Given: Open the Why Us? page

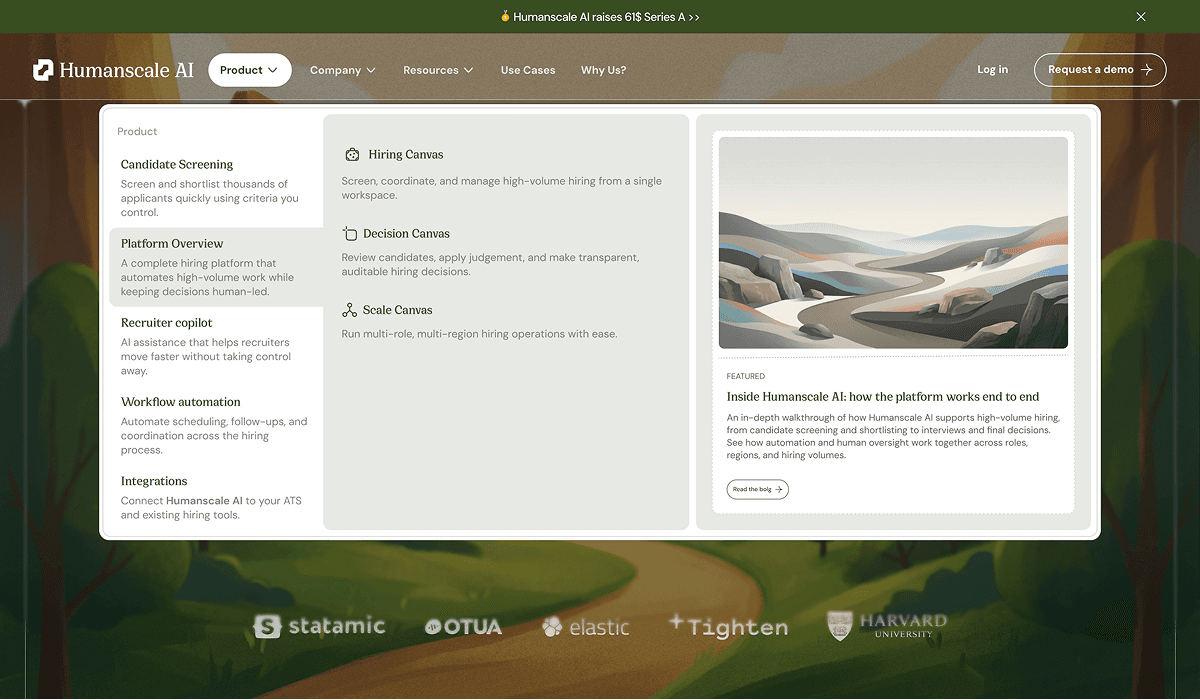Looking at the screenshot, I should [x=604, y=70].
